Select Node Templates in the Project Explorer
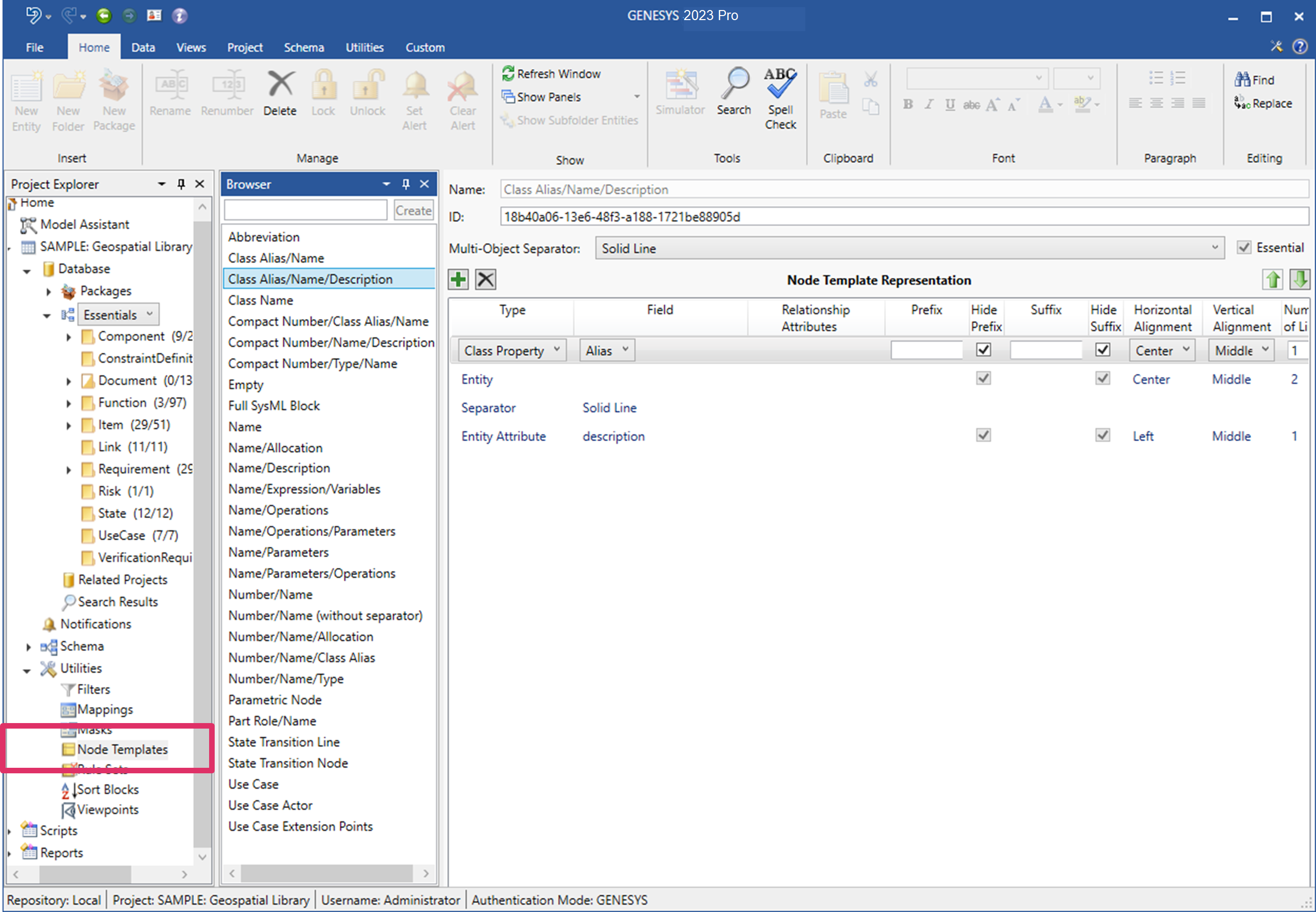The image size is (1316, 912). click(122, 749)
